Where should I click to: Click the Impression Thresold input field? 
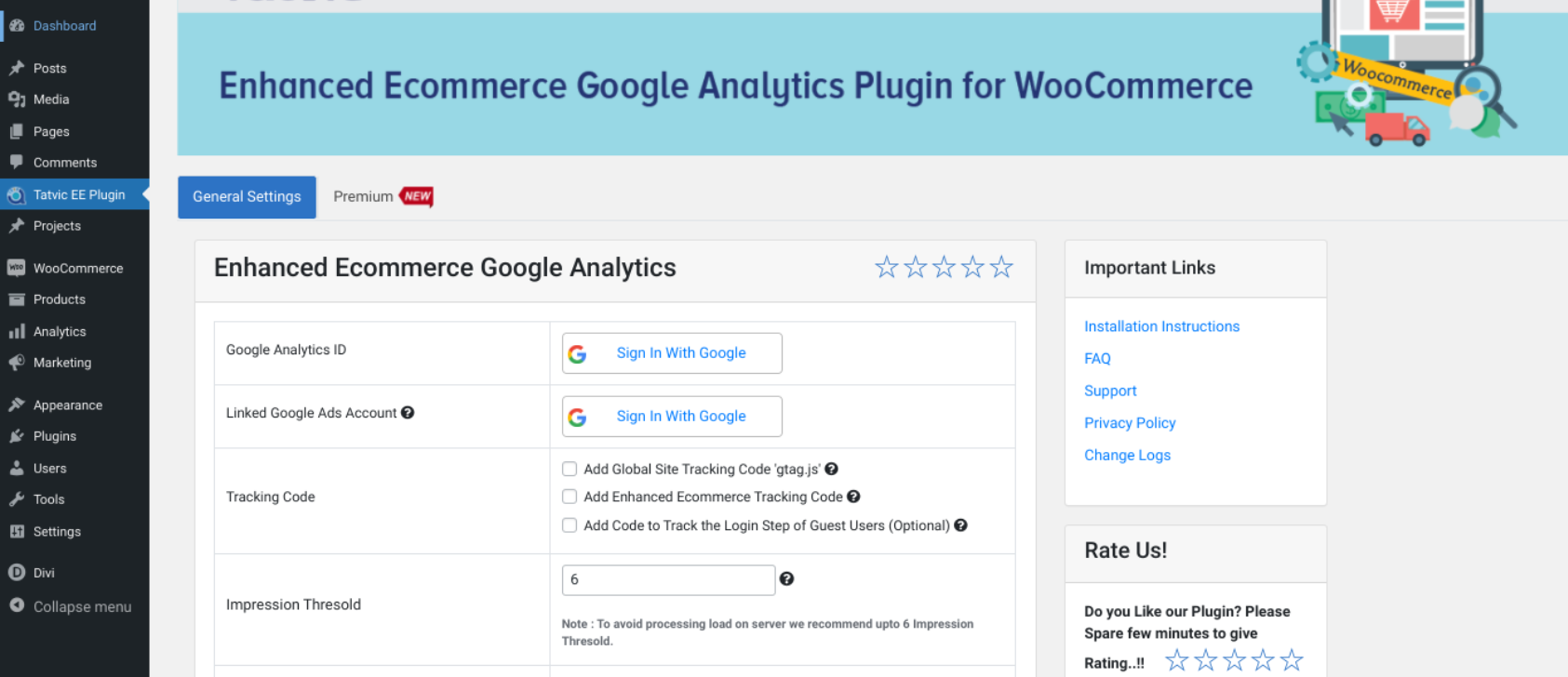(x=668, y=580)
